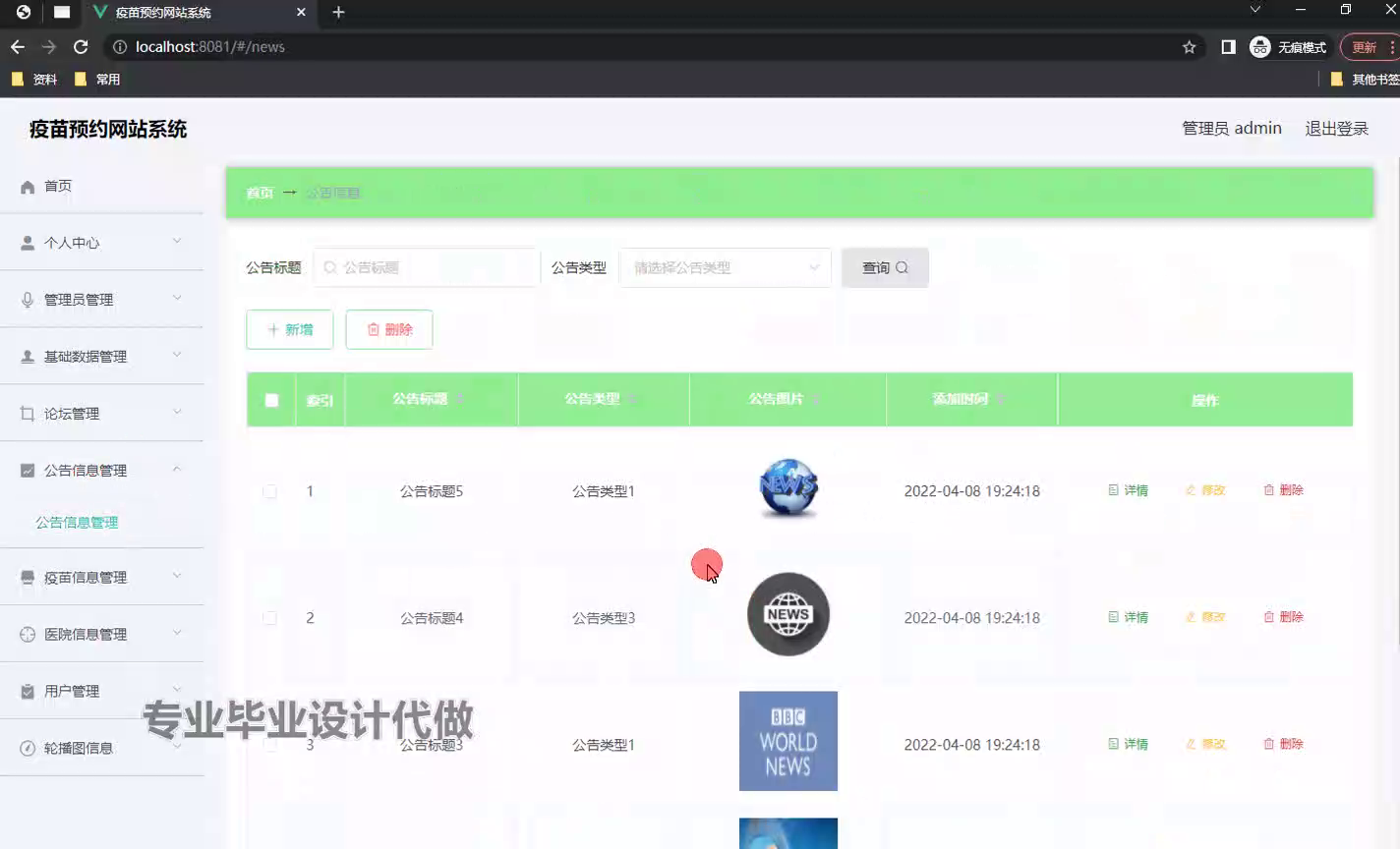The width and height of the screenshot is (1400, 849).
Task: Open 轮播图信息 sidebar menu
Action: click(102, 749)
